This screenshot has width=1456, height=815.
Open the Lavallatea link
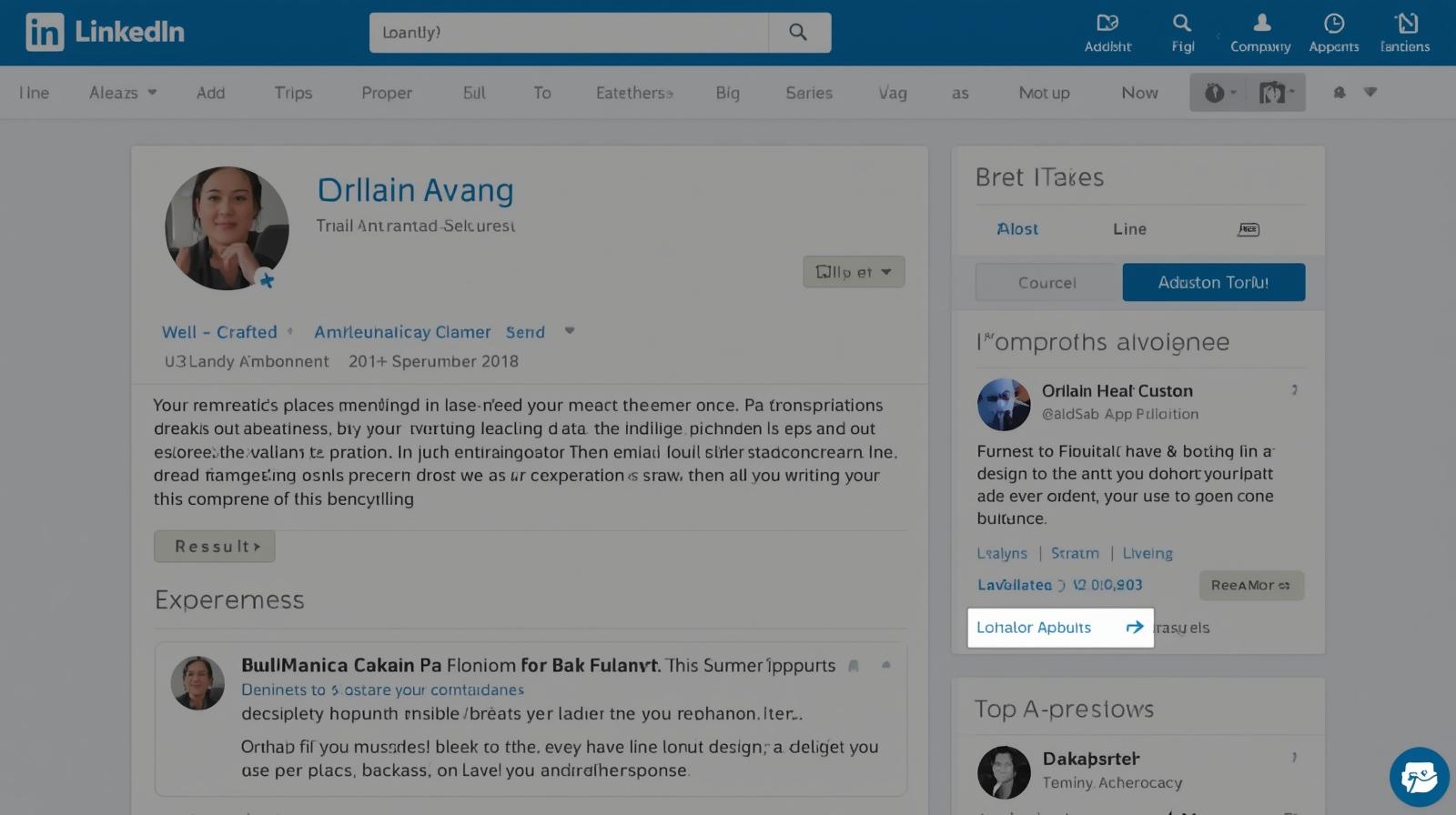click(1015, 585)
